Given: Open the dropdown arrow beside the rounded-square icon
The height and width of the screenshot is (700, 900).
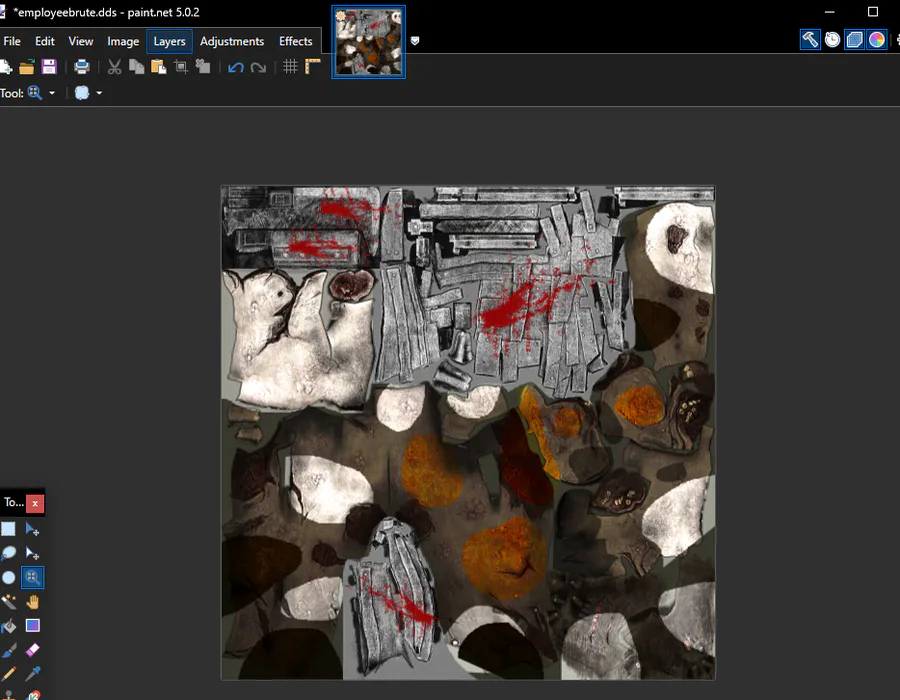Looking at the screenshot, I should pos(99,93).
